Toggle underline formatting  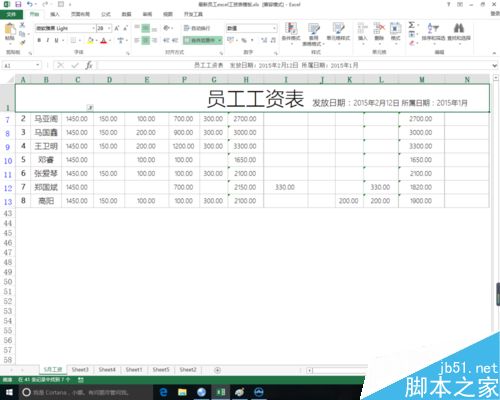(56, 40)
